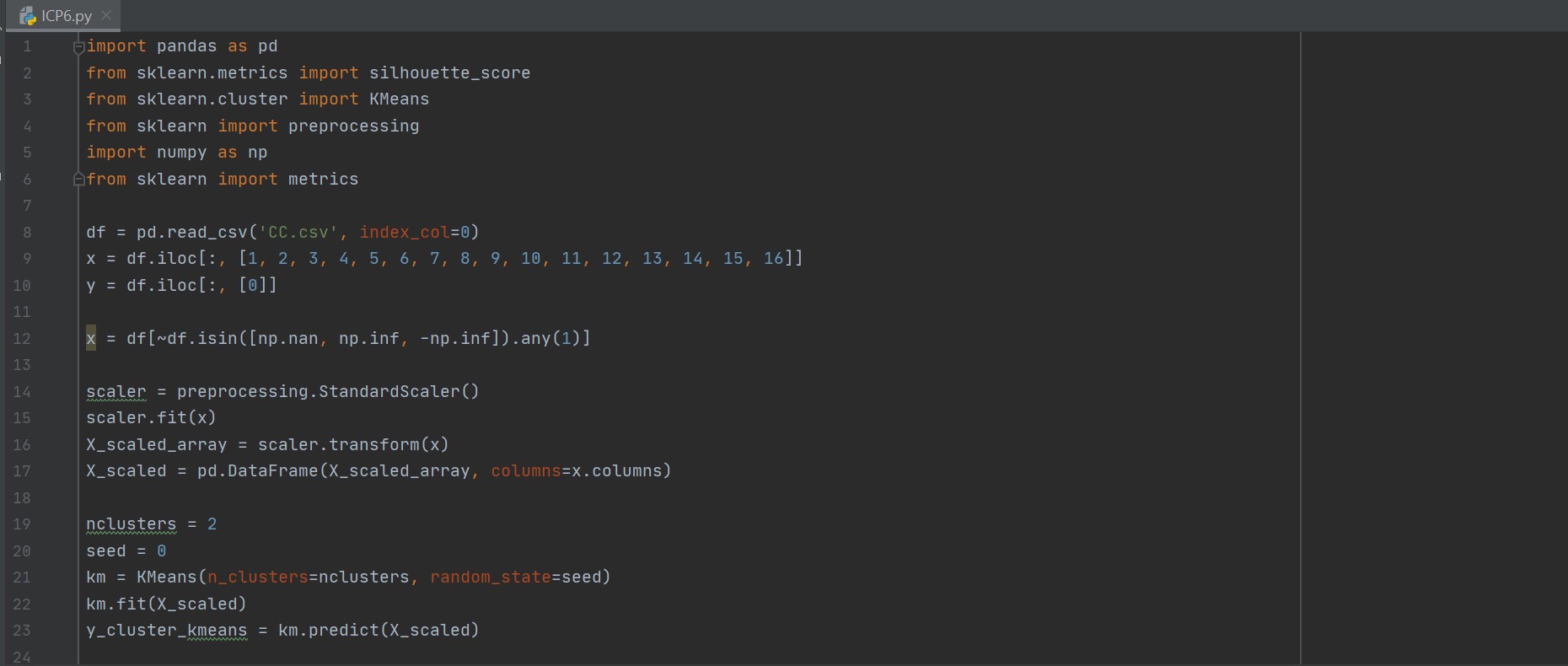Click line number 19 in the gutter
Image resolution: width=1568 pixels, height=666 pixels.
(x=22, y=524)
